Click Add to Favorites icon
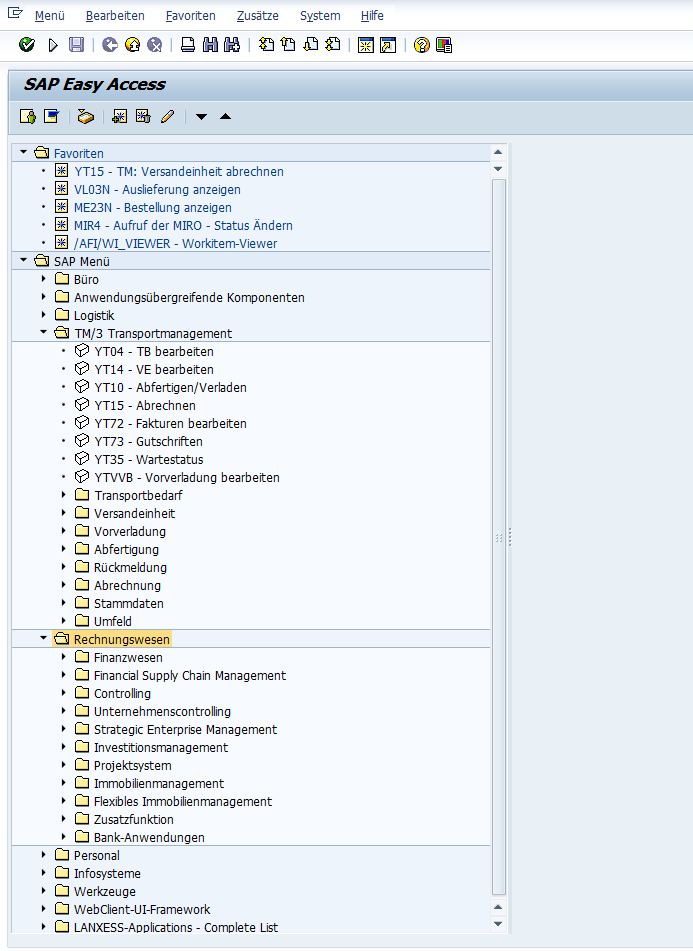Image resolution: width=693 pixels, height=951 pixels. [119, 116]
